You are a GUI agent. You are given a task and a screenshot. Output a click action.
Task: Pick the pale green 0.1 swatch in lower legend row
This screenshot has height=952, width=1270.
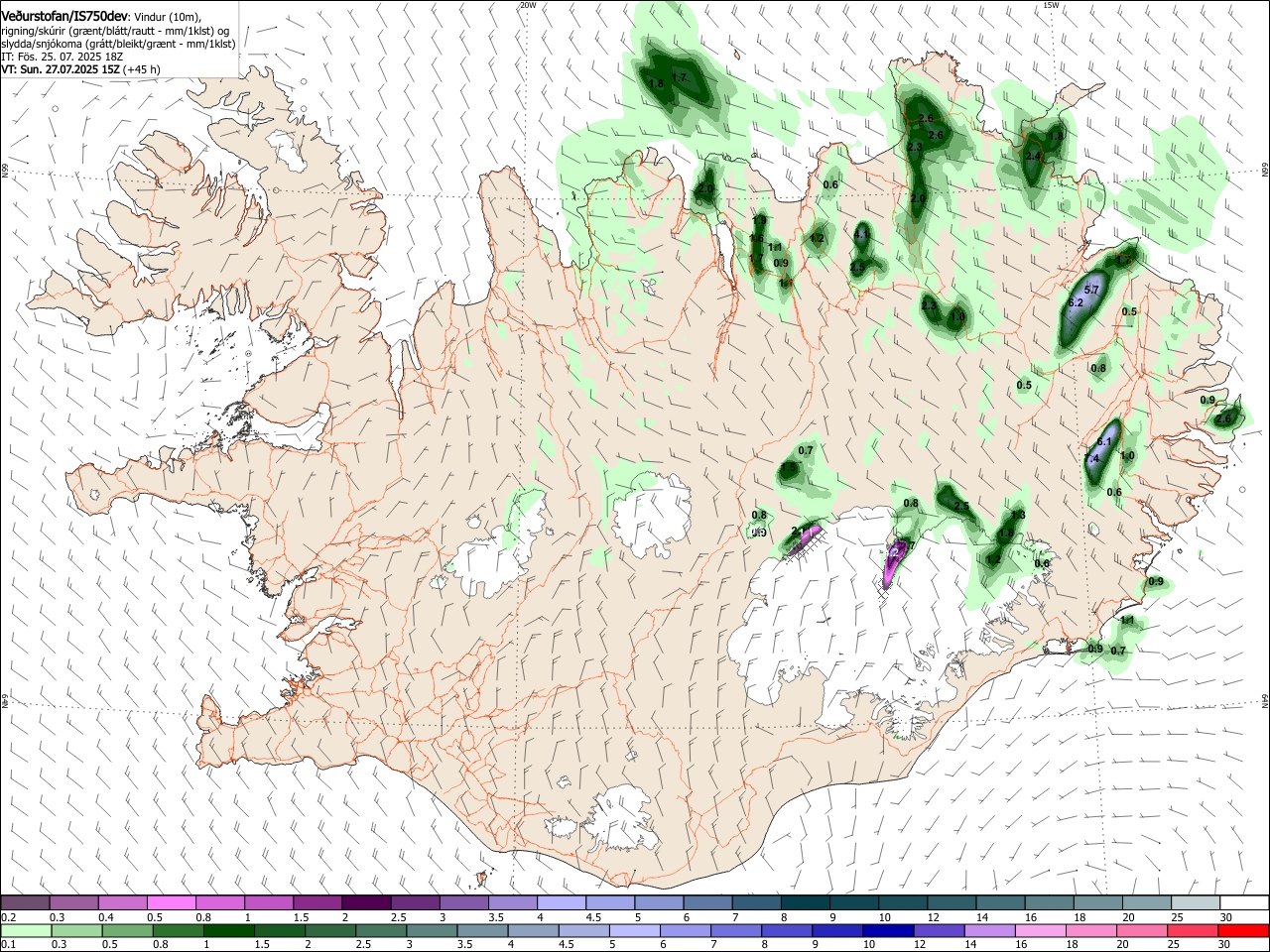coord(25,930)
